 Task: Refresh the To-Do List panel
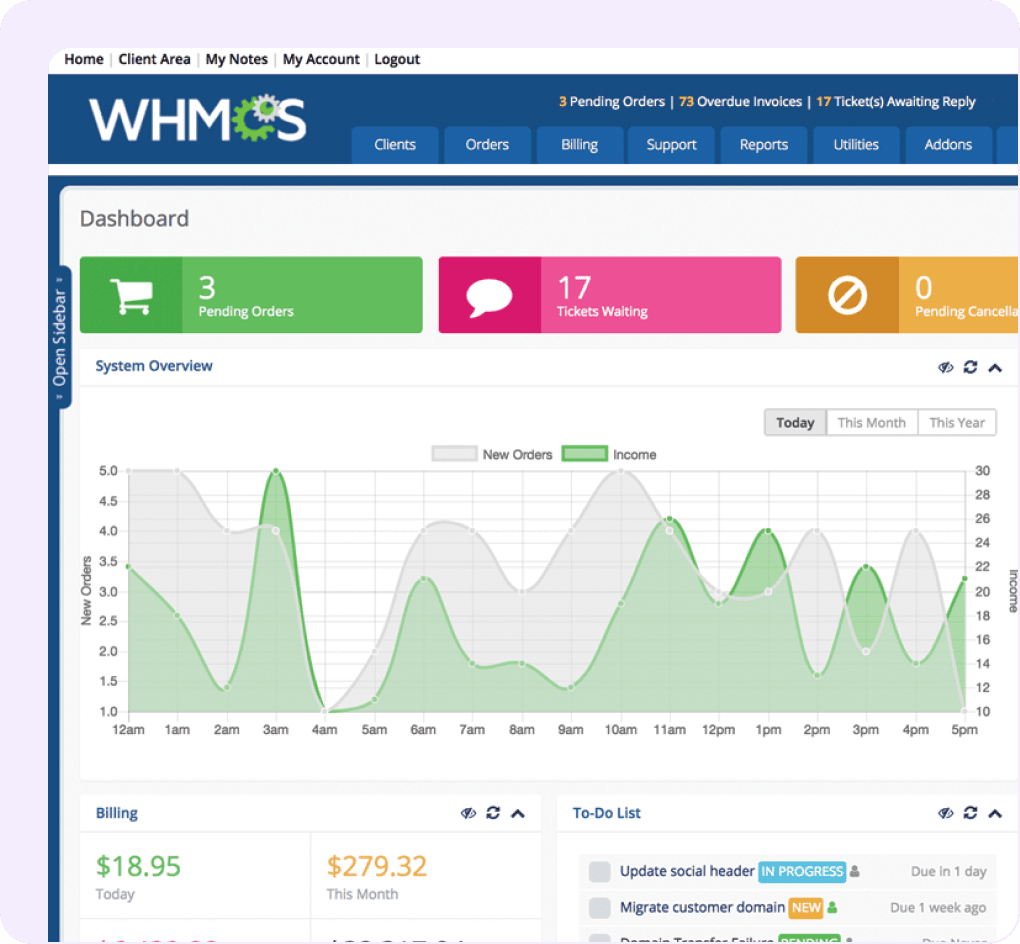(x=970, y=813)
